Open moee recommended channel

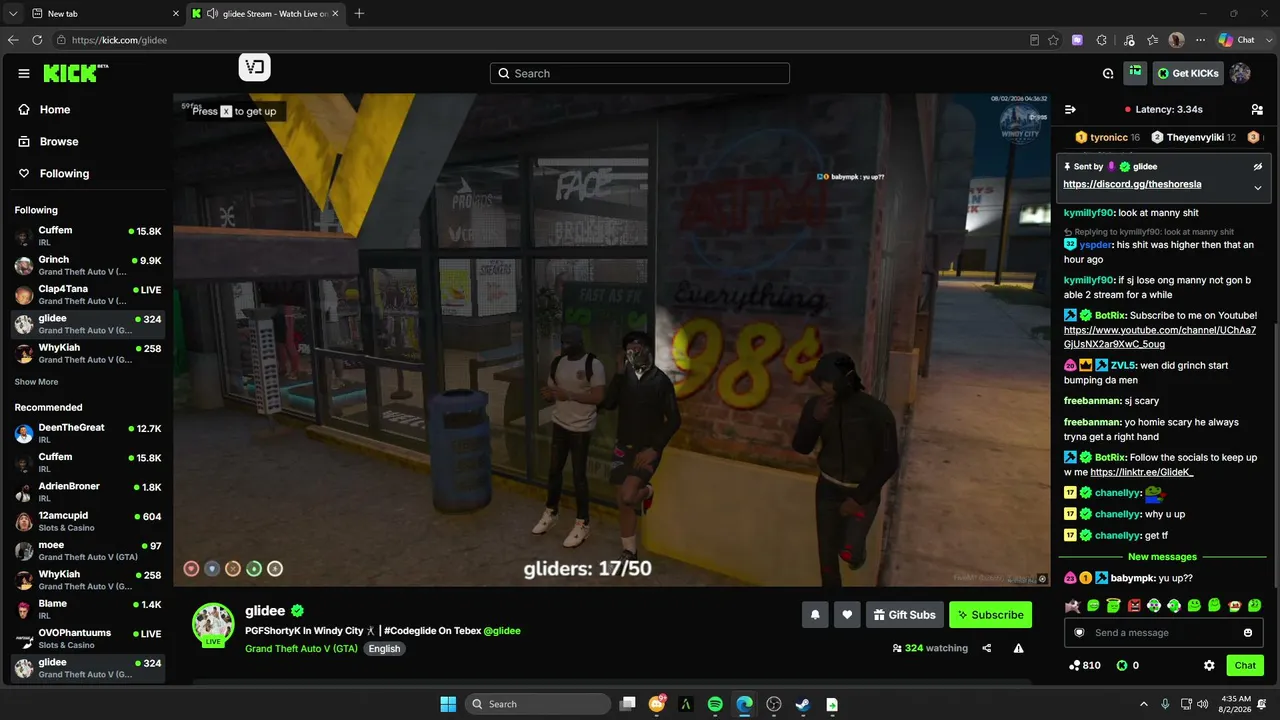pyautogui.click(x=88, y=551)
